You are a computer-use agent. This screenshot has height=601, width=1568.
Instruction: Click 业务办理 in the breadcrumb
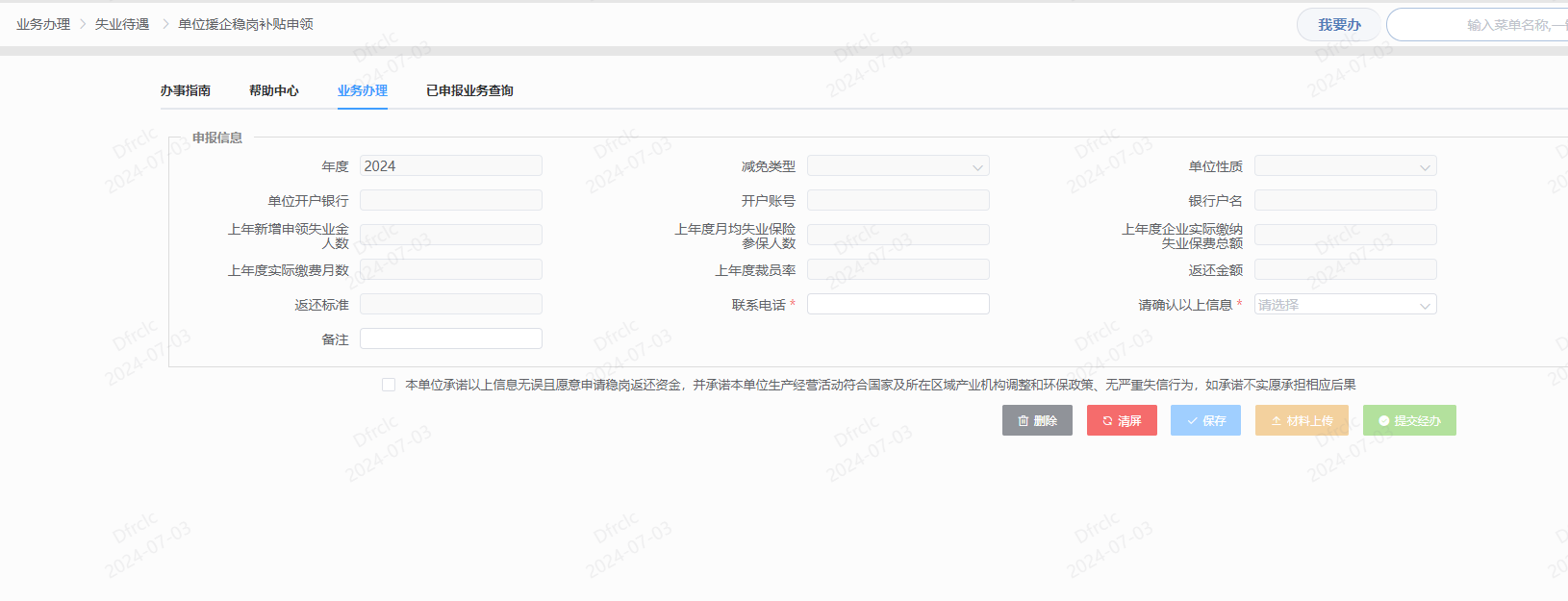[x=43, y=24]
